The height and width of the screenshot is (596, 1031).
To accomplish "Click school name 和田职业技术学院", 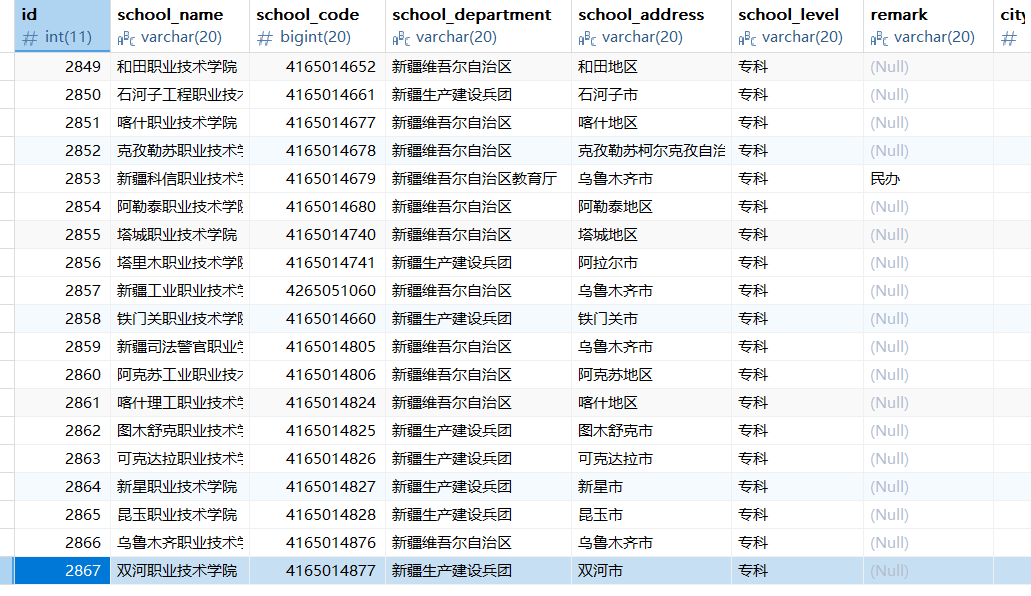I will click(180, 66).
